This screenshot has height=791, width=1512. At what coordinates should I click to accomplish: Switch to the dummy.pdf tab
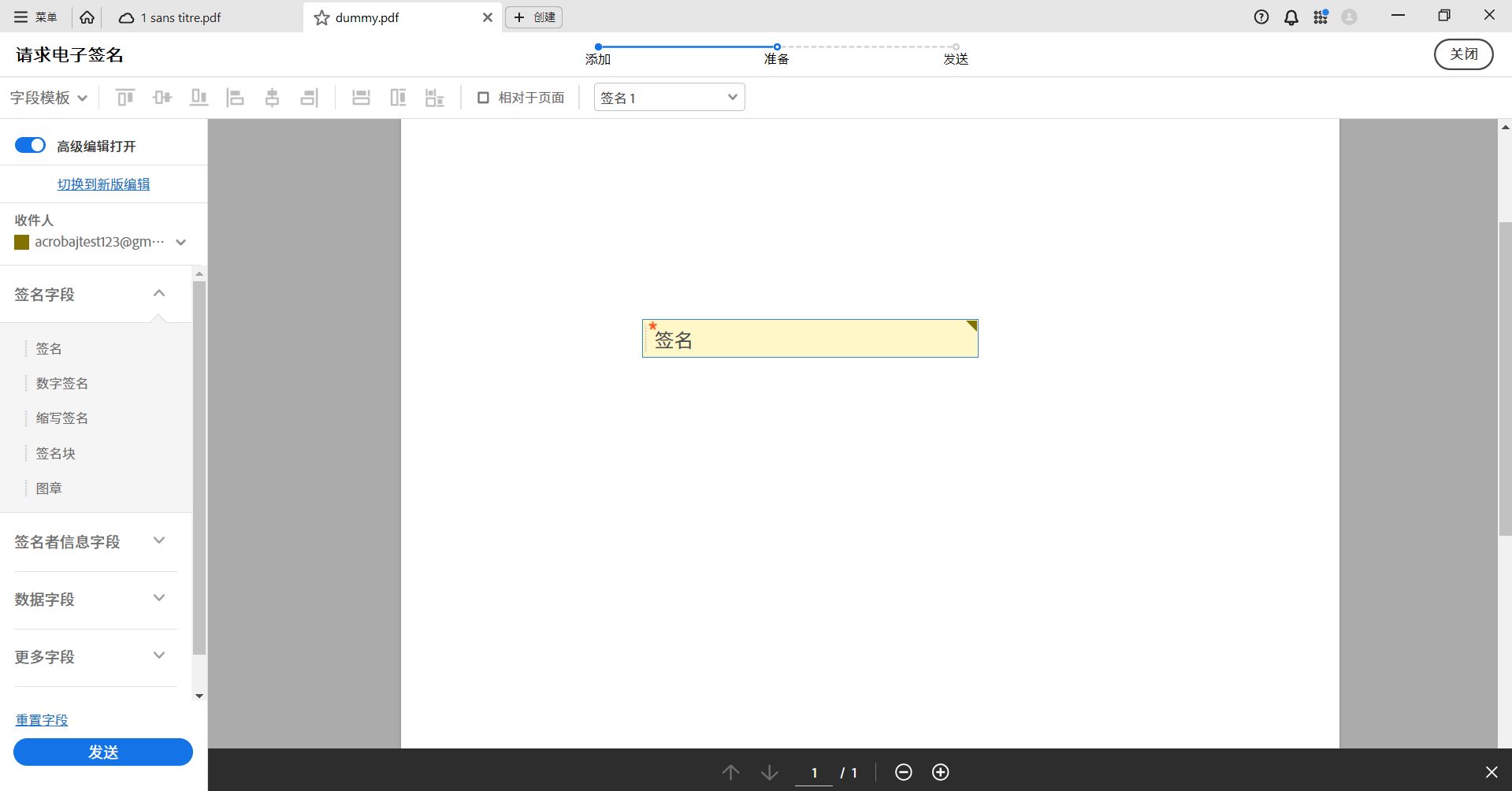366,17
